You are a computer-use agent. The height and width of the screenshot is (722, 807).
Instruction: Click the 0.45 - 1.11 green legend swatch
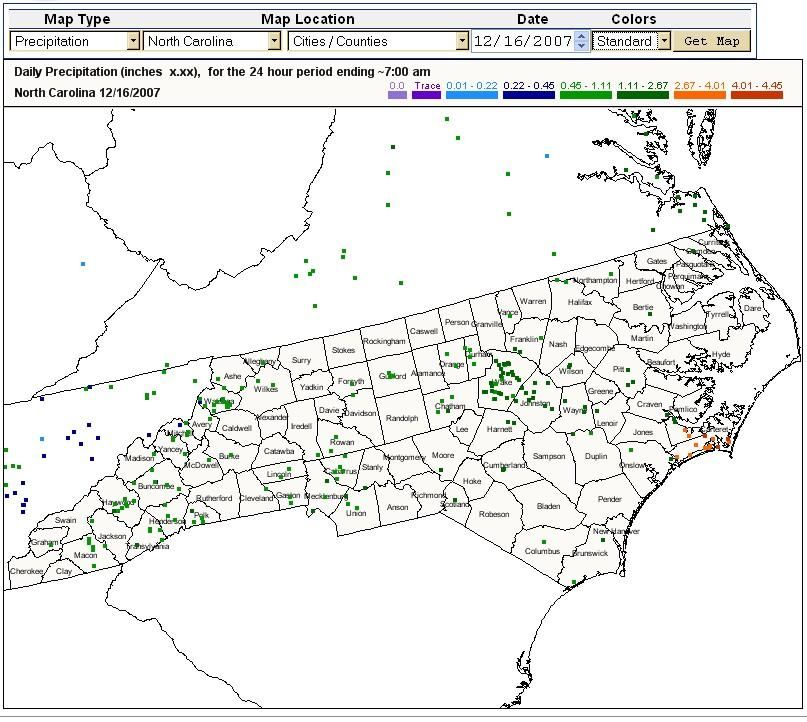586,95
